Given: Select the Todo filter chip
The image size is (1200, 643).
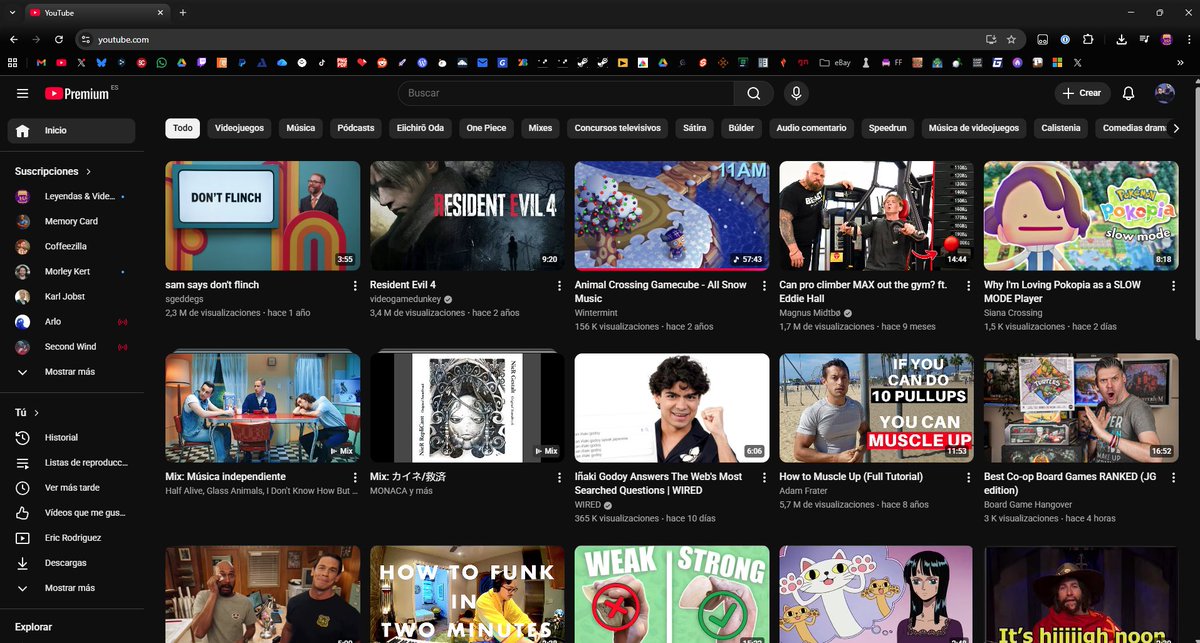Looking at the screenshot, I should coord(183,128).
